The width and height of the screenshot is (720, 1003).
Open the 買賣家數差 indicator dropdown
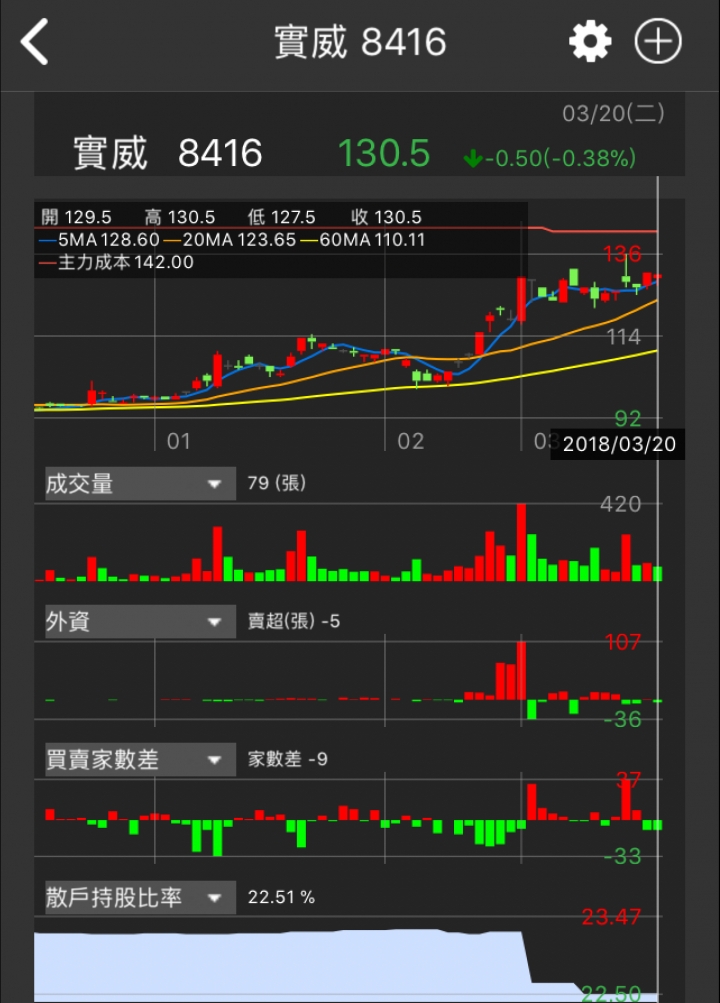click(x=140, y=759)
